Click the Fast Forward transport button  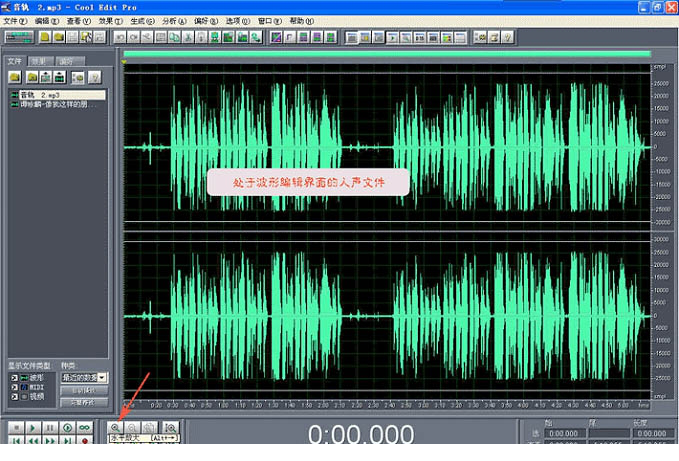pyautogui.click(x=50, y=440)
